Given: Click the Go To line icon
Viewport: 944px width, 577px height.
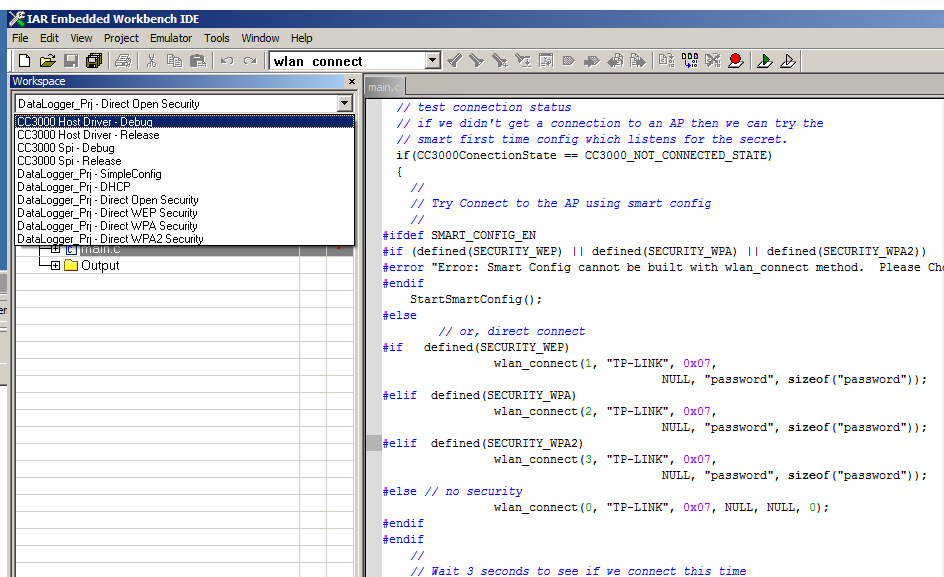Looking at the screenshot, I should tap(546, 61).
